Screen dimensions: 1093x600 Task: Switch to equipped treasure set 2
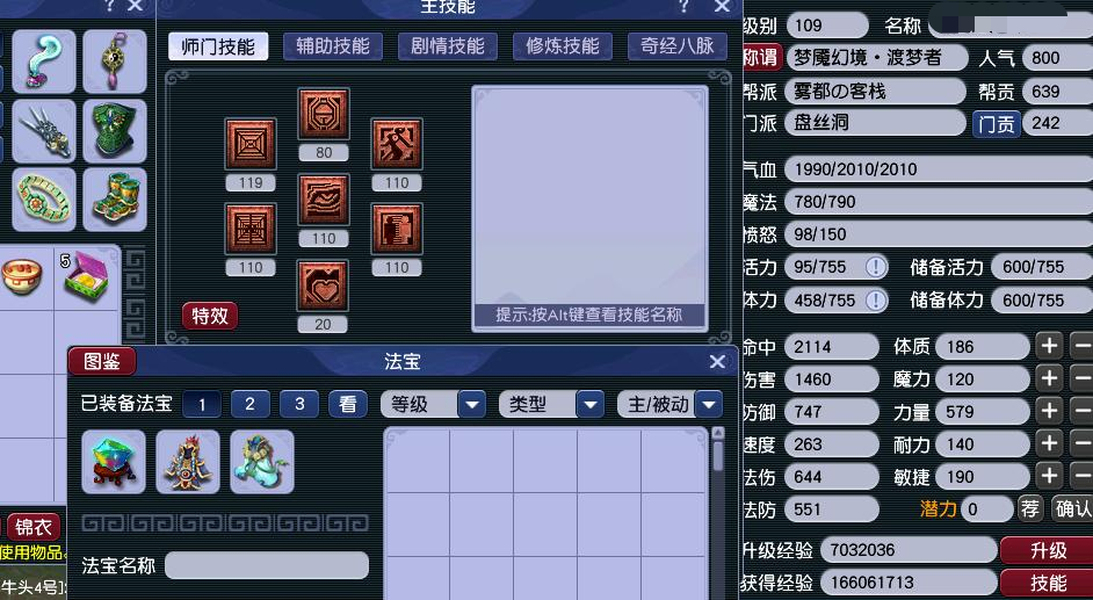pyautogui.click(x=250, y=404)
